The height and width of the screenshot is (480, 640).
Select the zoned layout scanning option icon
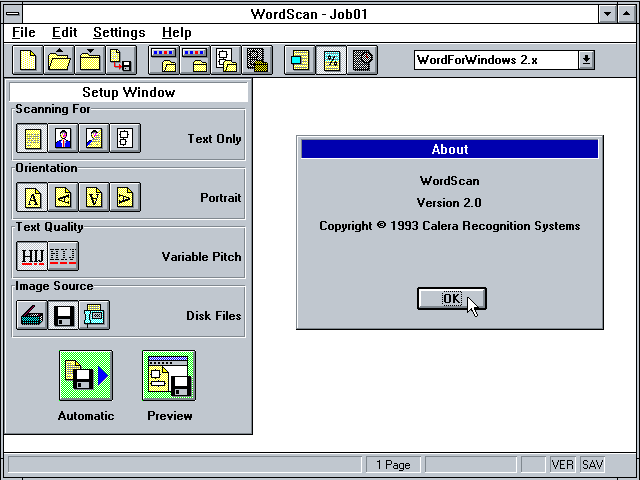coord(125,138)
